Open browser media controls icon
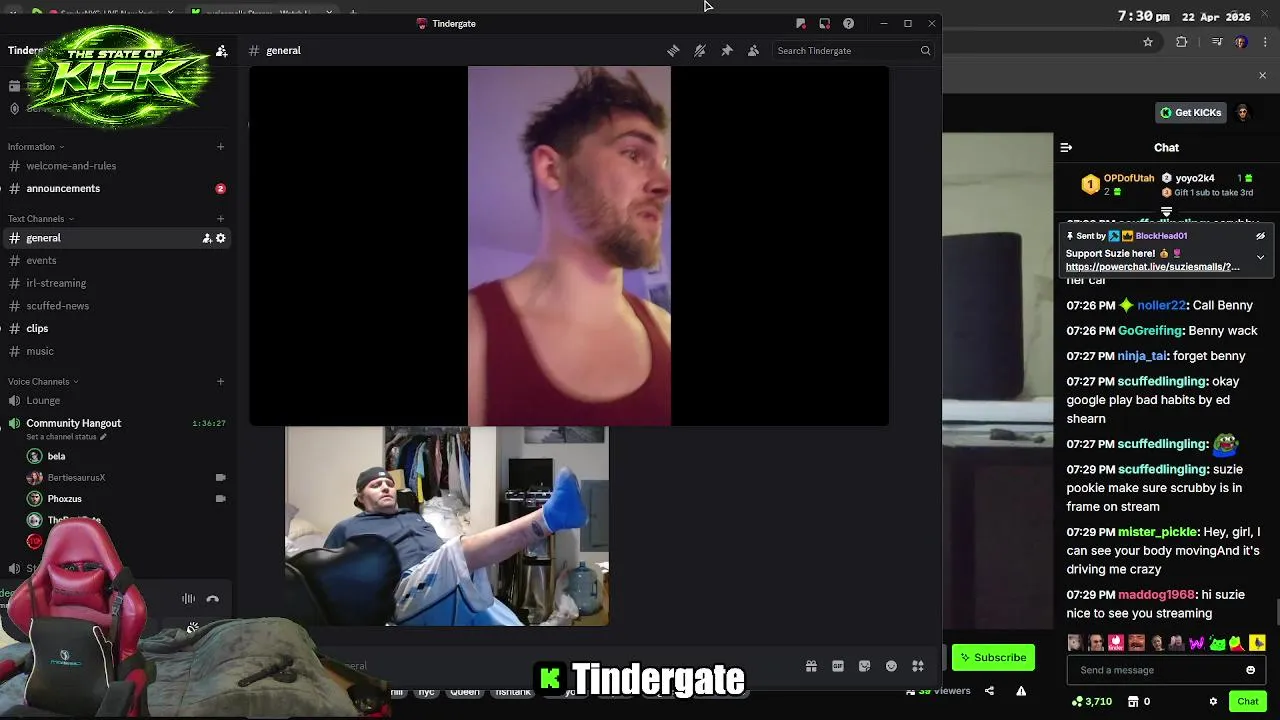The image size is (1280, 720). tap(1217, 42)
